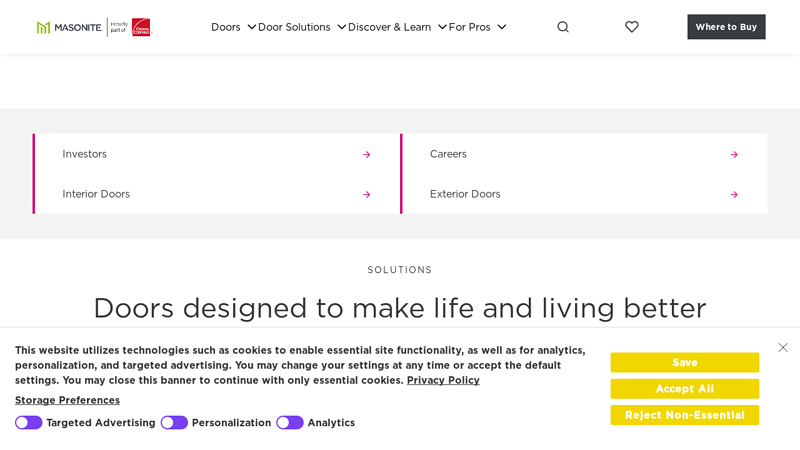Open the heart favorites icon
Viewport: 800px width, 450px height.
click(x=632, y=27)
